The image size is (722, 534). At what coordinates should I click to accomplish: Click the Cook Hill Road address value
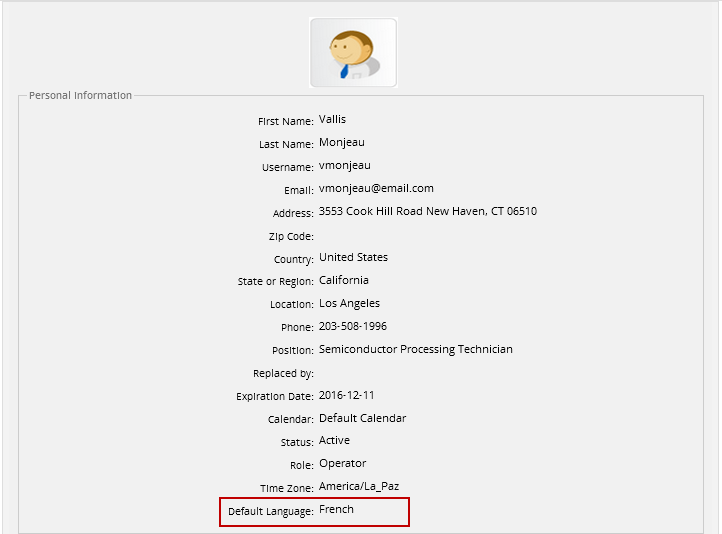pyautogui.click(x=427, y=212)
